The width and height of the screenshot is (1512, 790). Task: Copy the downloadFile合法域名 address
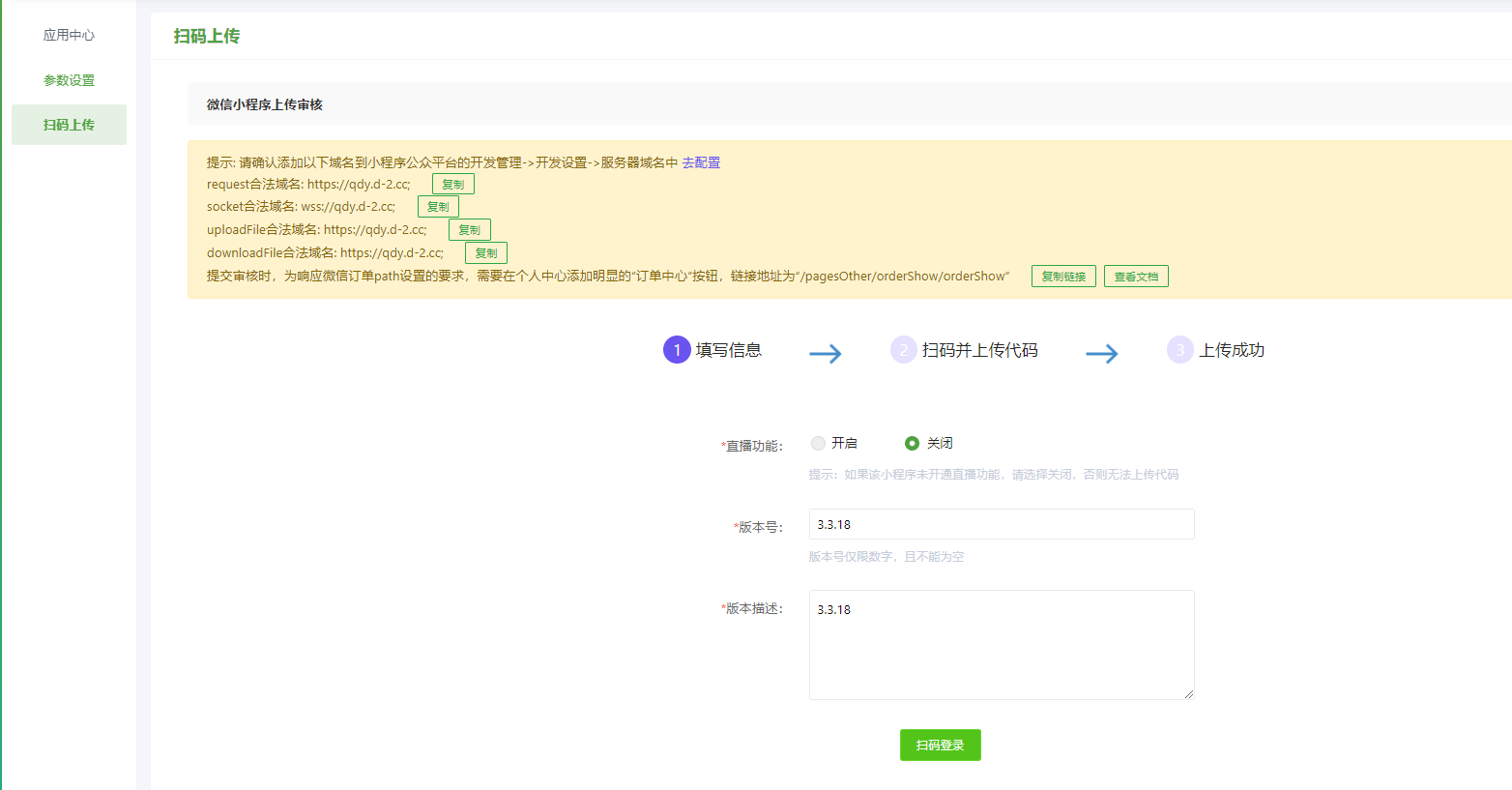485,253
